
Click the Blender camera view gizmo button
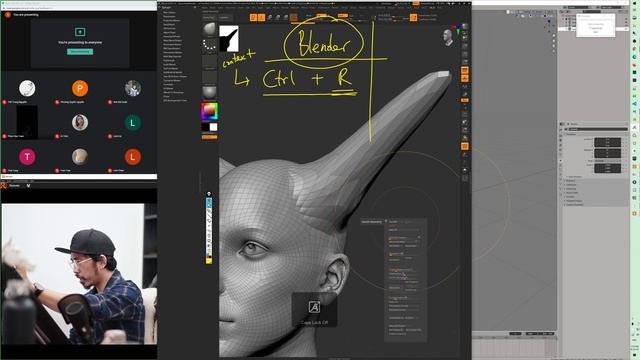pyautogui.click(x=554, y=47)
